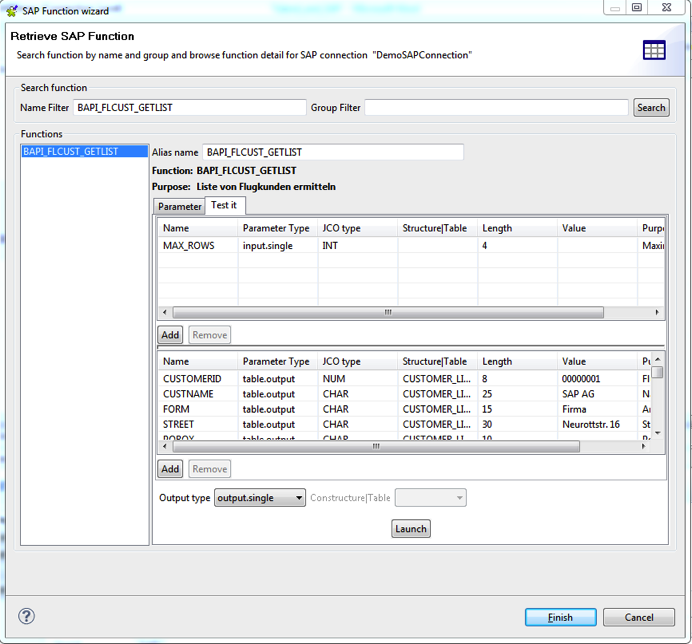Screen dimensions: 692x644
Task: Click the value 00000001 cell
Action: pos(597,379)
